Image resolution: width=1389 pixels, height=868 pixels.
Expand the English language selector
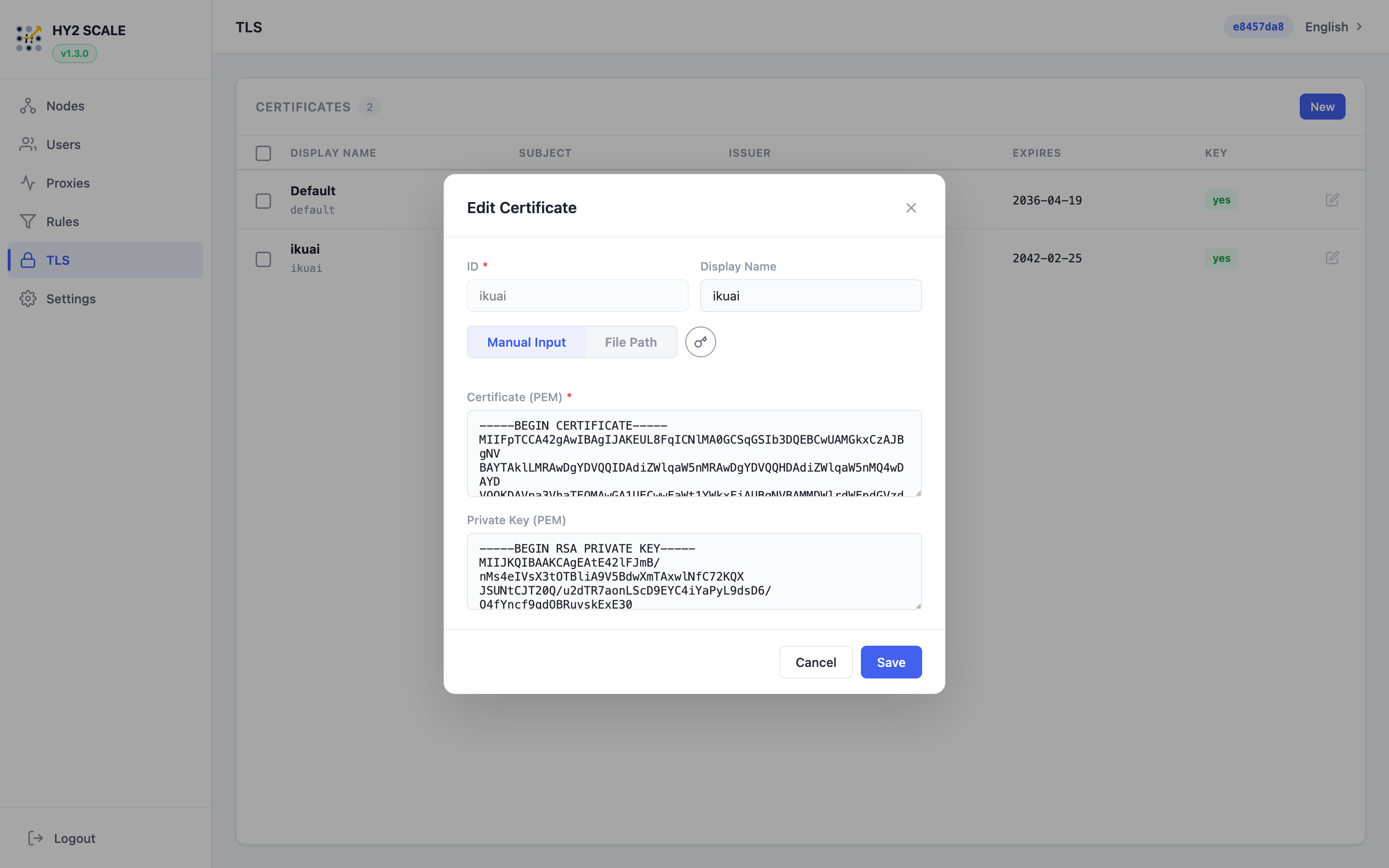pyautogui.click(x=1334, y=27)
